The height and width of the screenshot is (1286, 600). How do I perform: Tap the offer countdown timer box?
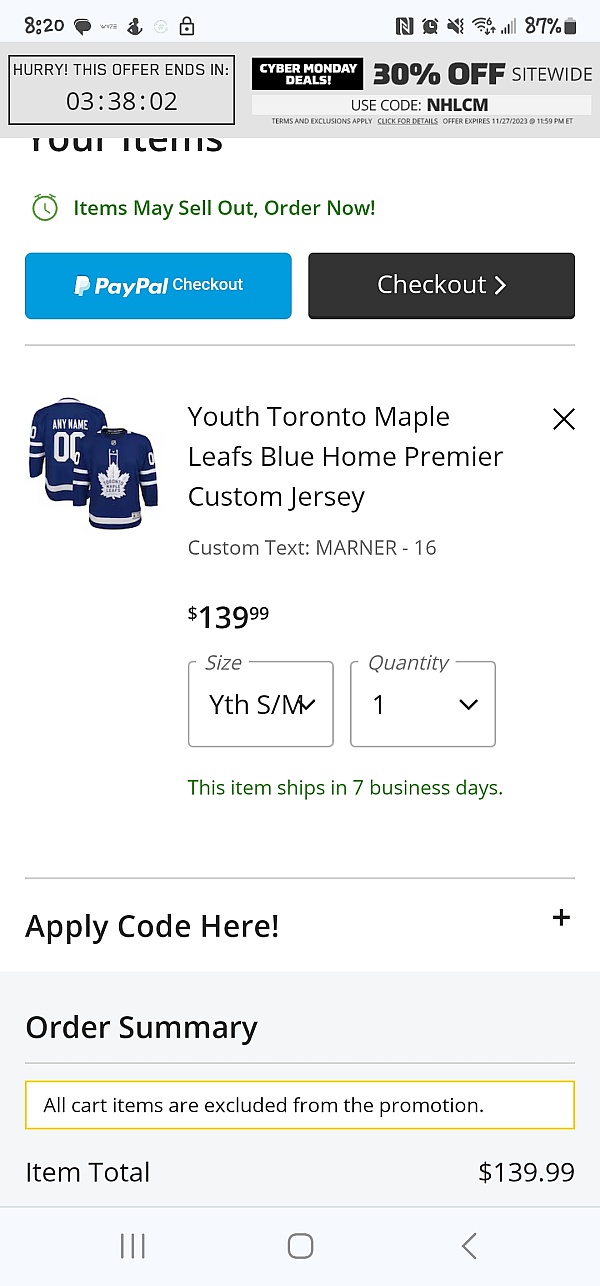click(121, 90)
